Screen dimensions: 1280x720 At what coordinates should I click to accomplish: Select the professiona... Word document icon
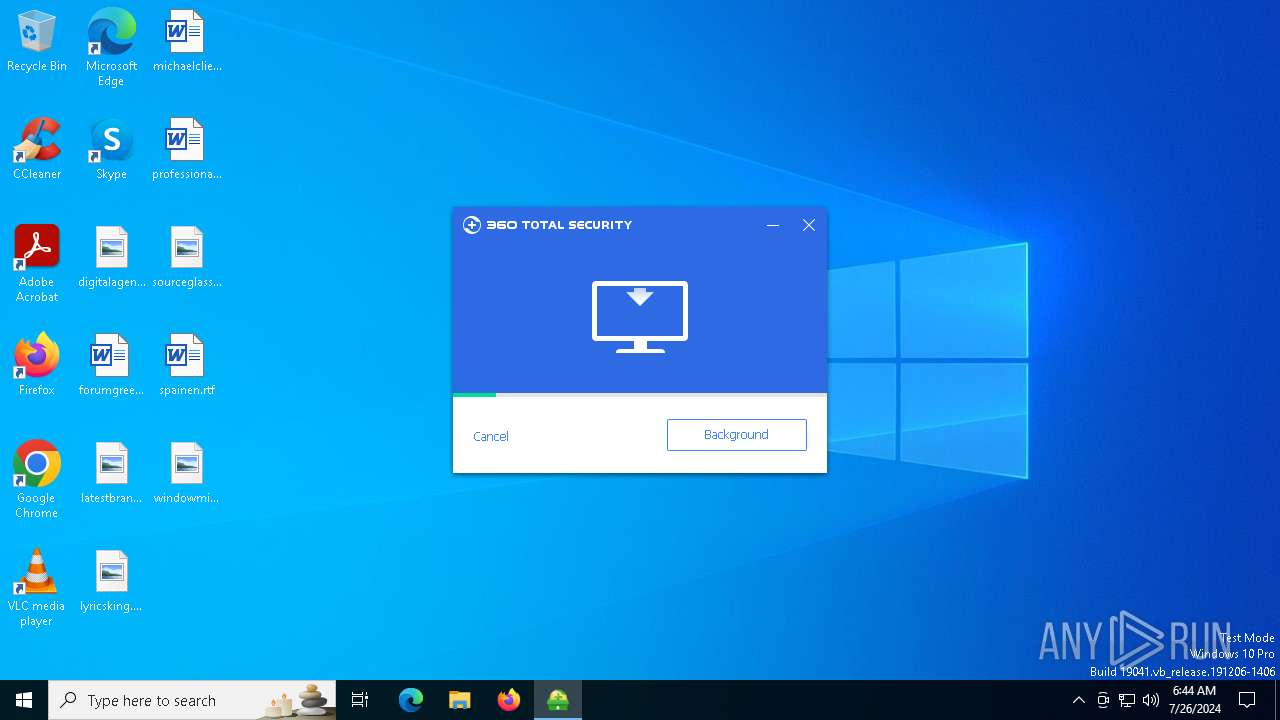pos(187,149)
